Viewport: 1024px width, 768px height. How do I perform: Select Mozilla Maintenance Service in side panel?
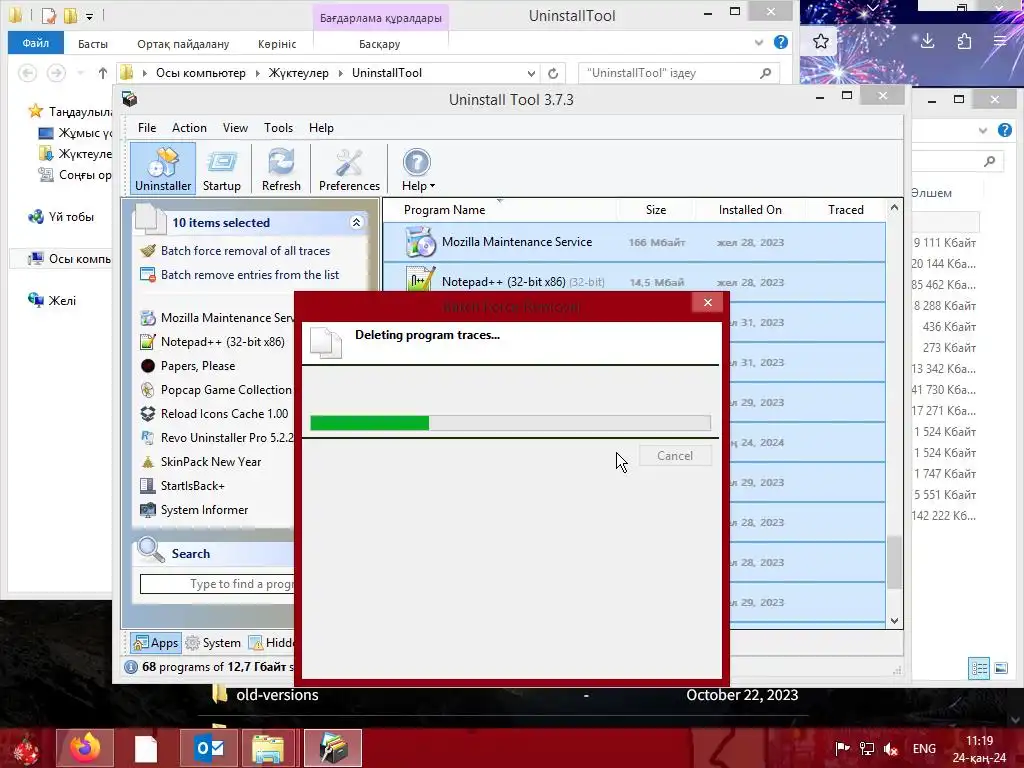tap(217, 318)
